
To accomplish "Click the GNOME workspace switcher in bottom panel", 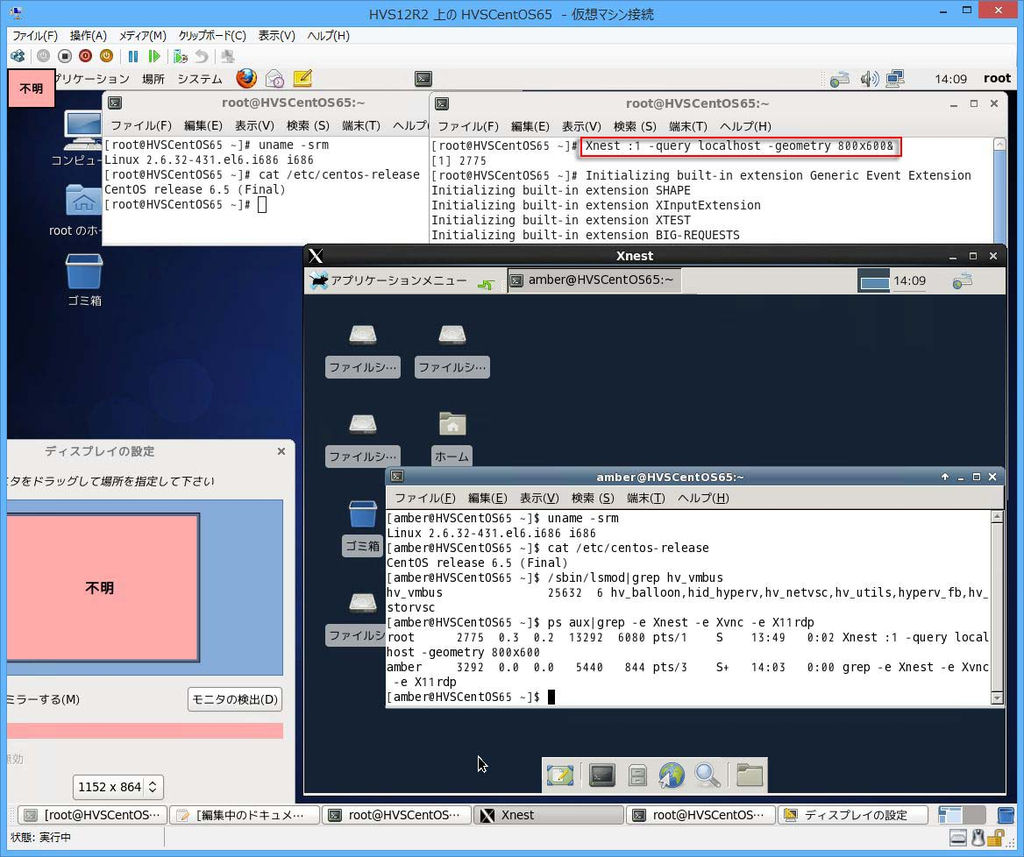I will coord(961,815).
